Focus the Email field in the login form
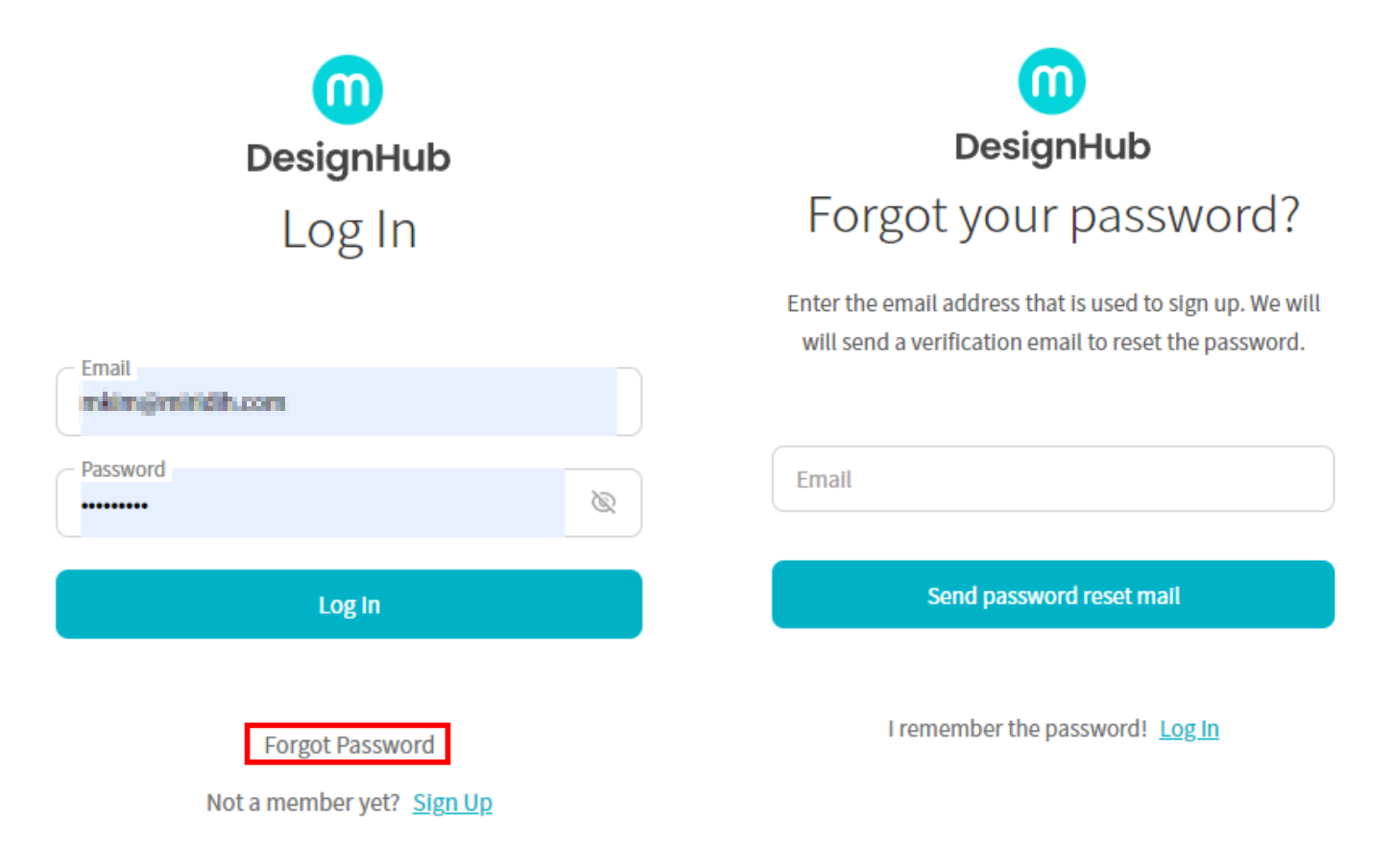This screenshot has width=1394, height=868. [348, 403]
